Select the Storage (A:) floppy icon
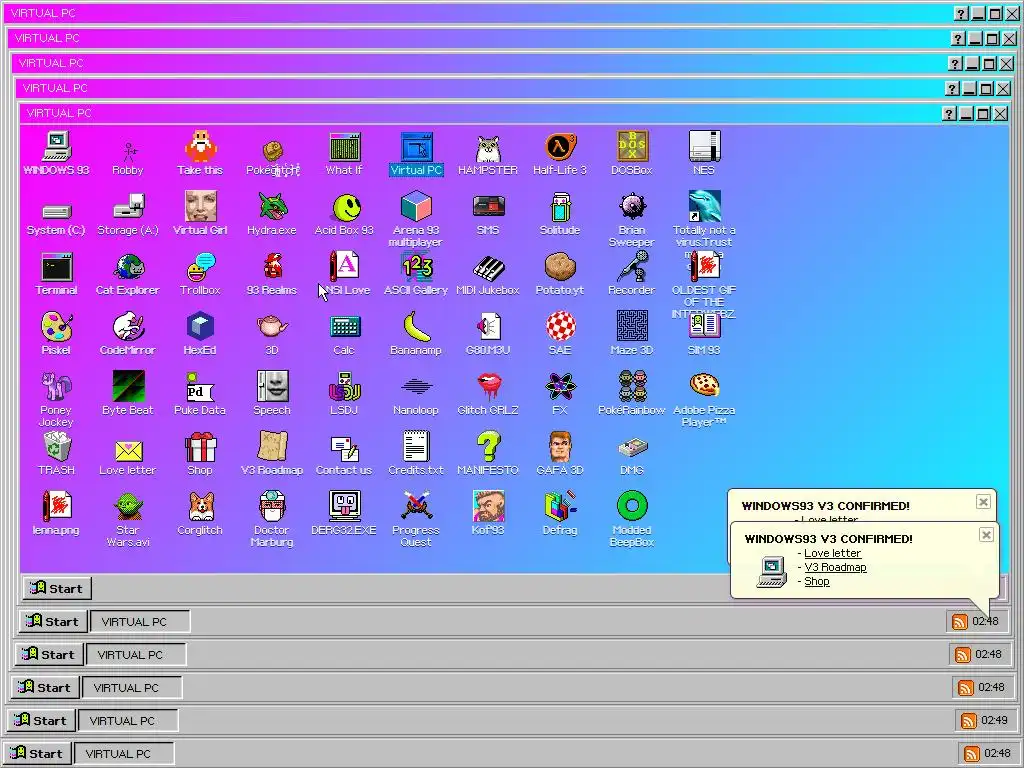Image resolution: width=1024 pixels, height=768 pixels. pyautogui.click(x=128, y=214)
